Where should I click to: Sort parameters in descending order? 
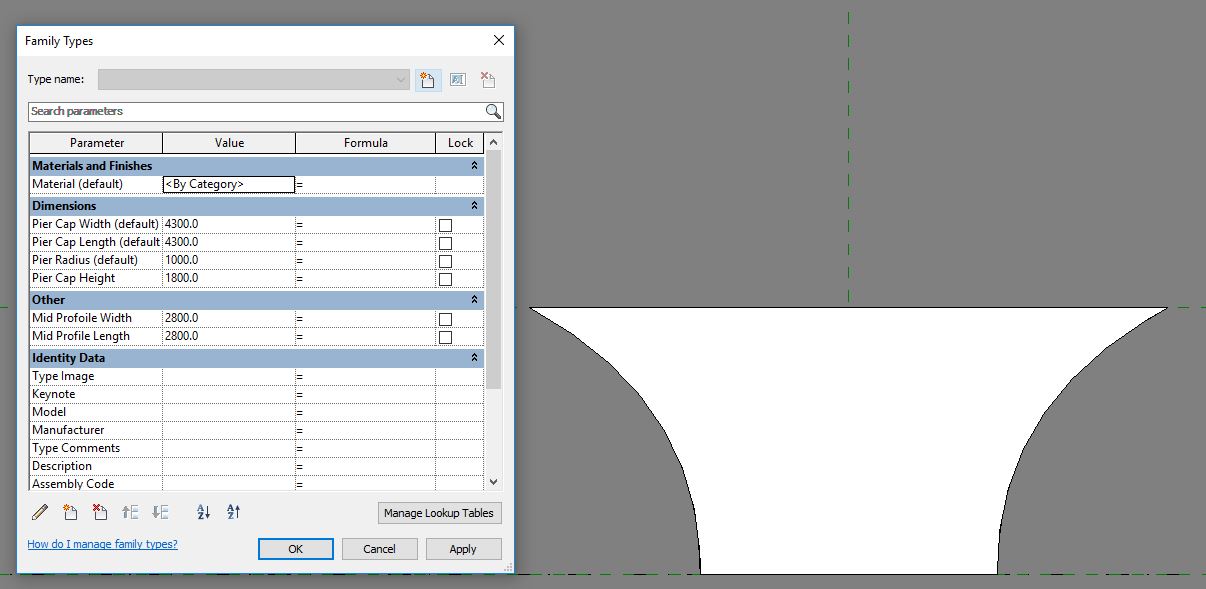tap(233, 512)
